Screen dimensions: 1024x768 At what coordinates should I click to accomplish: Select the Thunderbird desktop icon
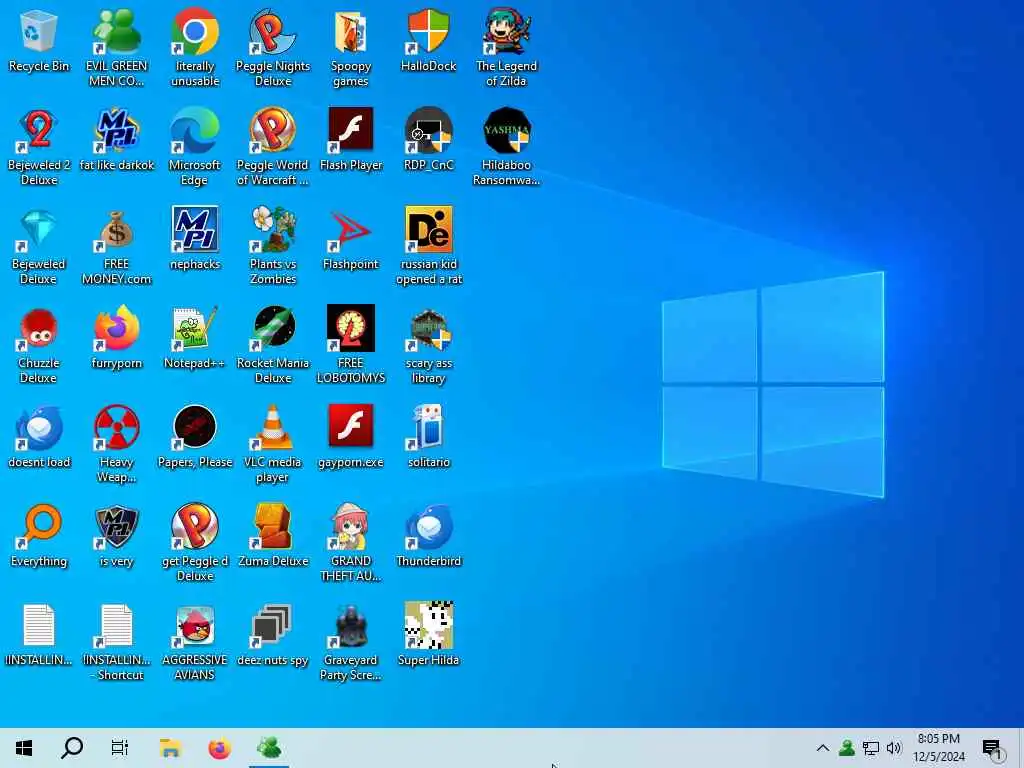[428, 536]
